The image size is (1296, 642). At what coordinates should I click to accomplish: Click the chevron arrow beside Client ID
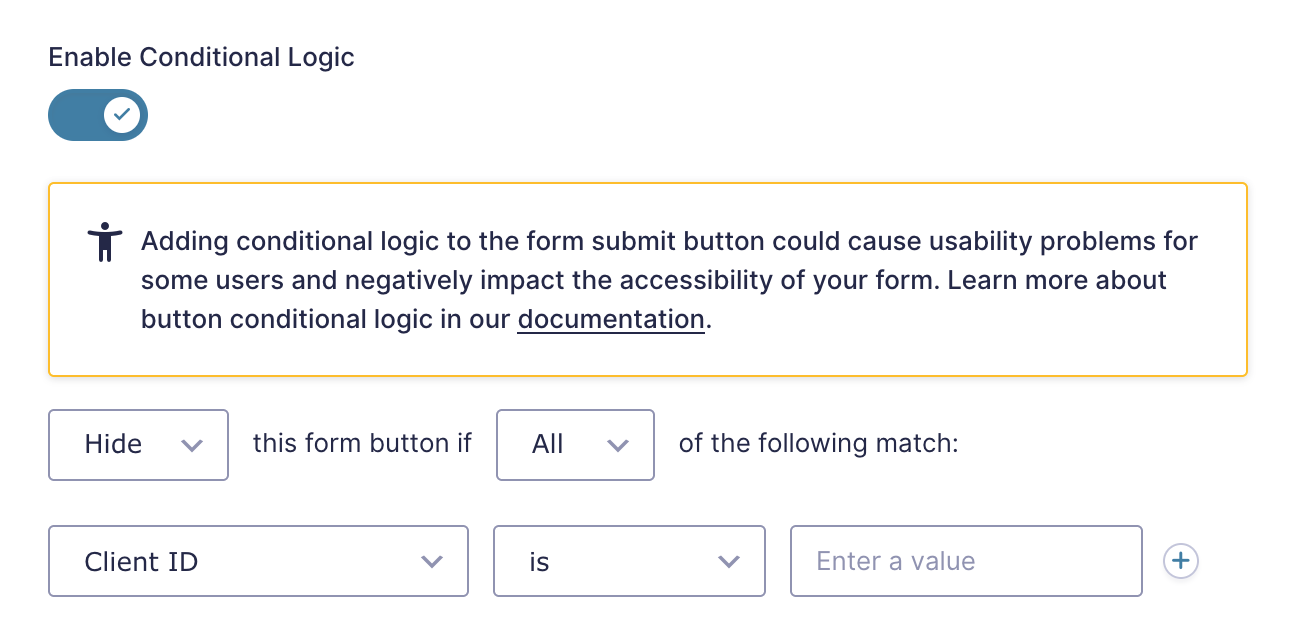pyautogui.click(x=432, y=562)
